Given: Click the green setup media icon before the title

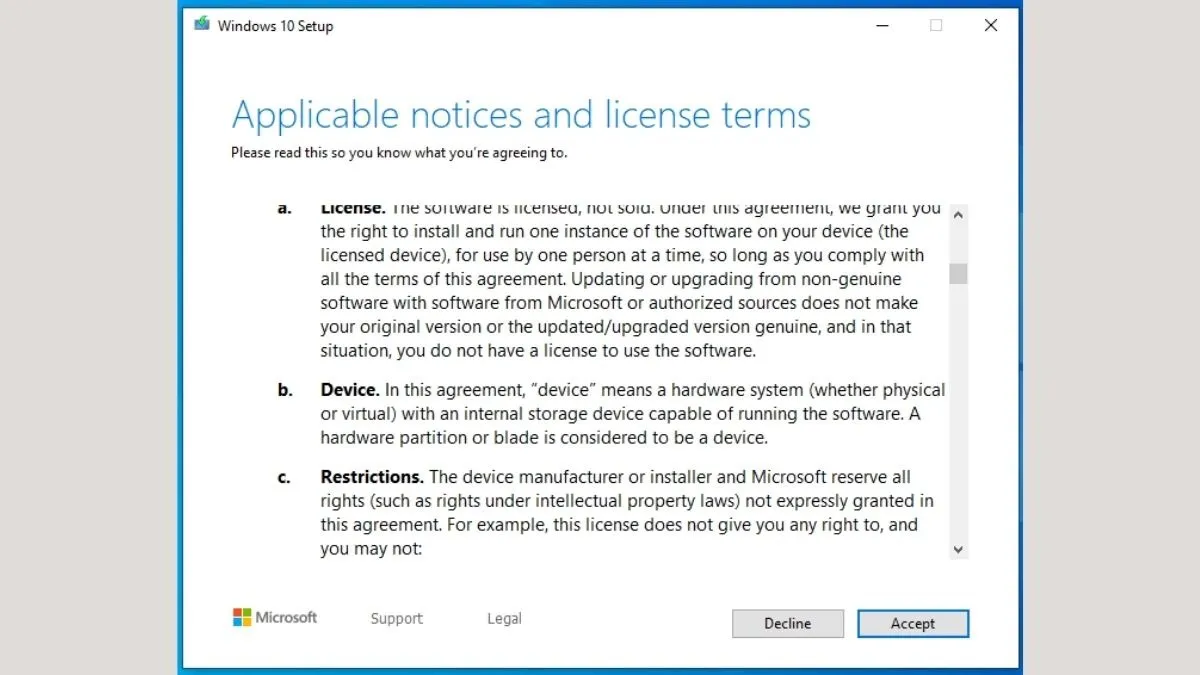Looking at the screenshot, I should pos(203,24).
